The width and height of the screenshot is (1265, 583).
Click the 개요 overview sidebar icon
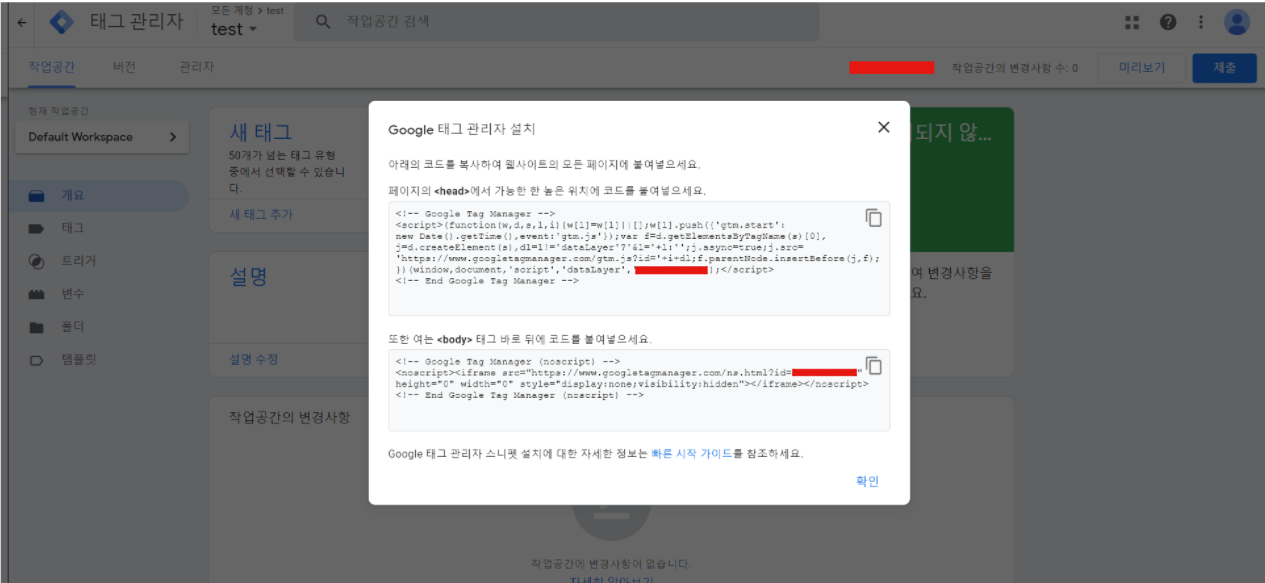pyautogui.click(x=37, y=196)
